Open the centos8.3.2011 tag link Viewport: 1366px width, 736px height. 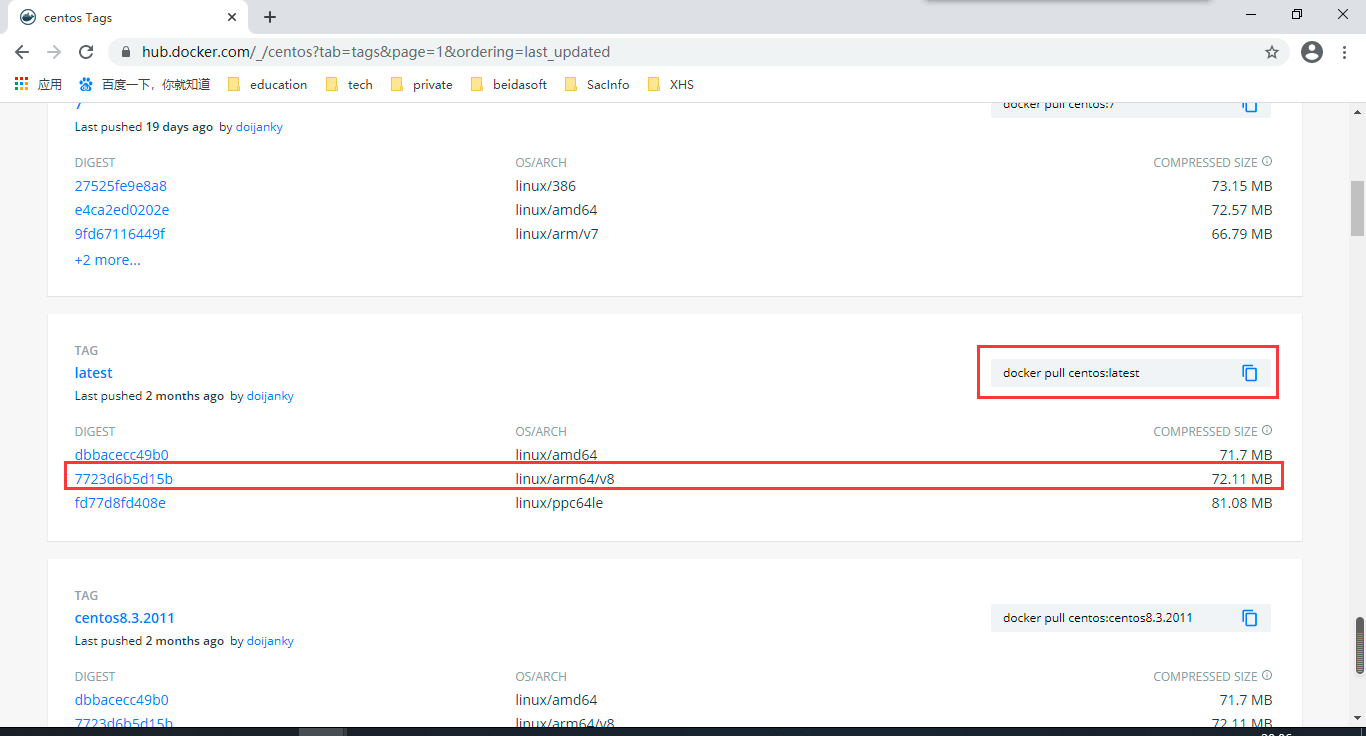pyautogui.click(x=124, y=618)
